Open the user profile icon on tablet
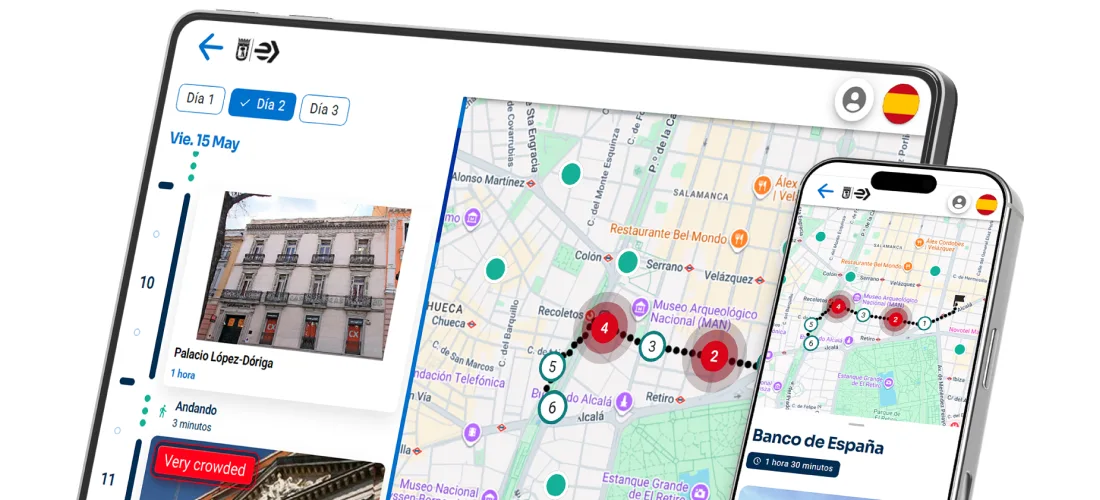Viewport: 1100px width, 500px height. pos(854,100)
